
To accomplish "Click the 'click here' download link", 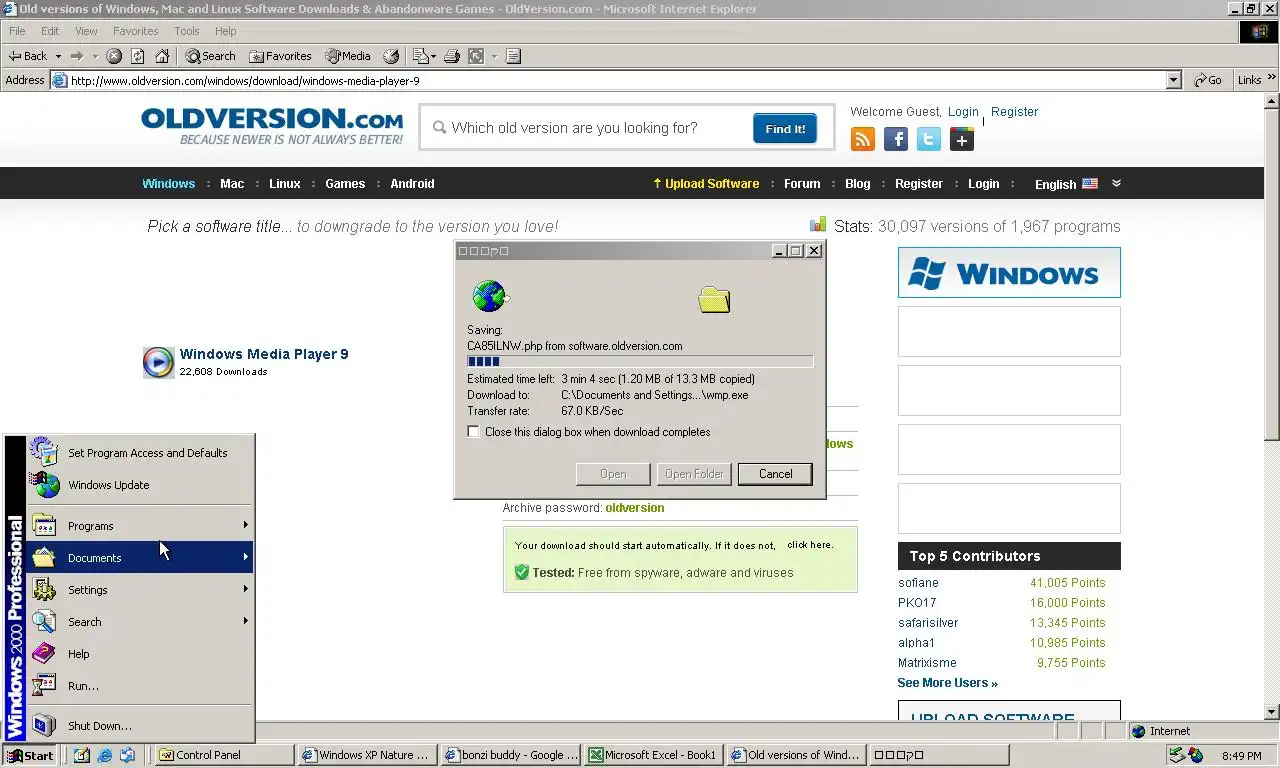I will tap(809, 545).
